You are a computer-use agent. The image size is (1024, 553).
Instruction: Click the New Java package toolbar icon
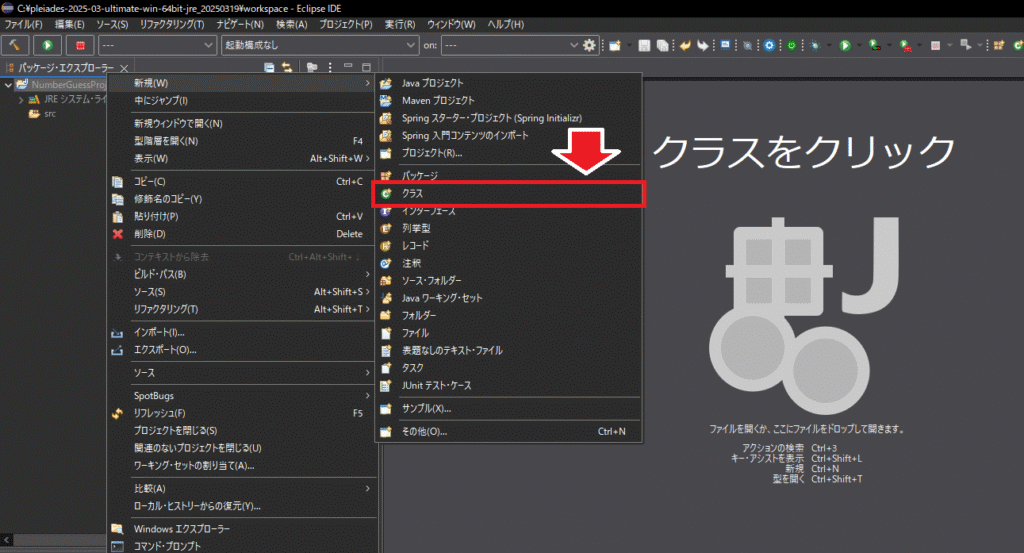click(x=999, y=45)
